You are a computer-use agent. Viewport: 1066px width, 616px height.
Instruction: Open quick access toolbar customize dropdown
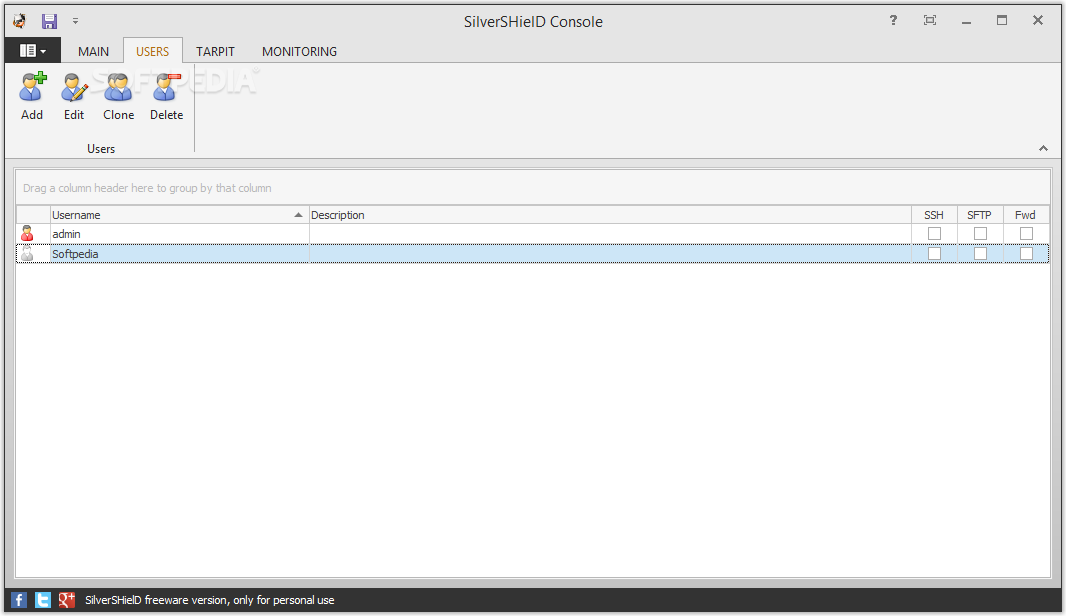coord(75,21)
